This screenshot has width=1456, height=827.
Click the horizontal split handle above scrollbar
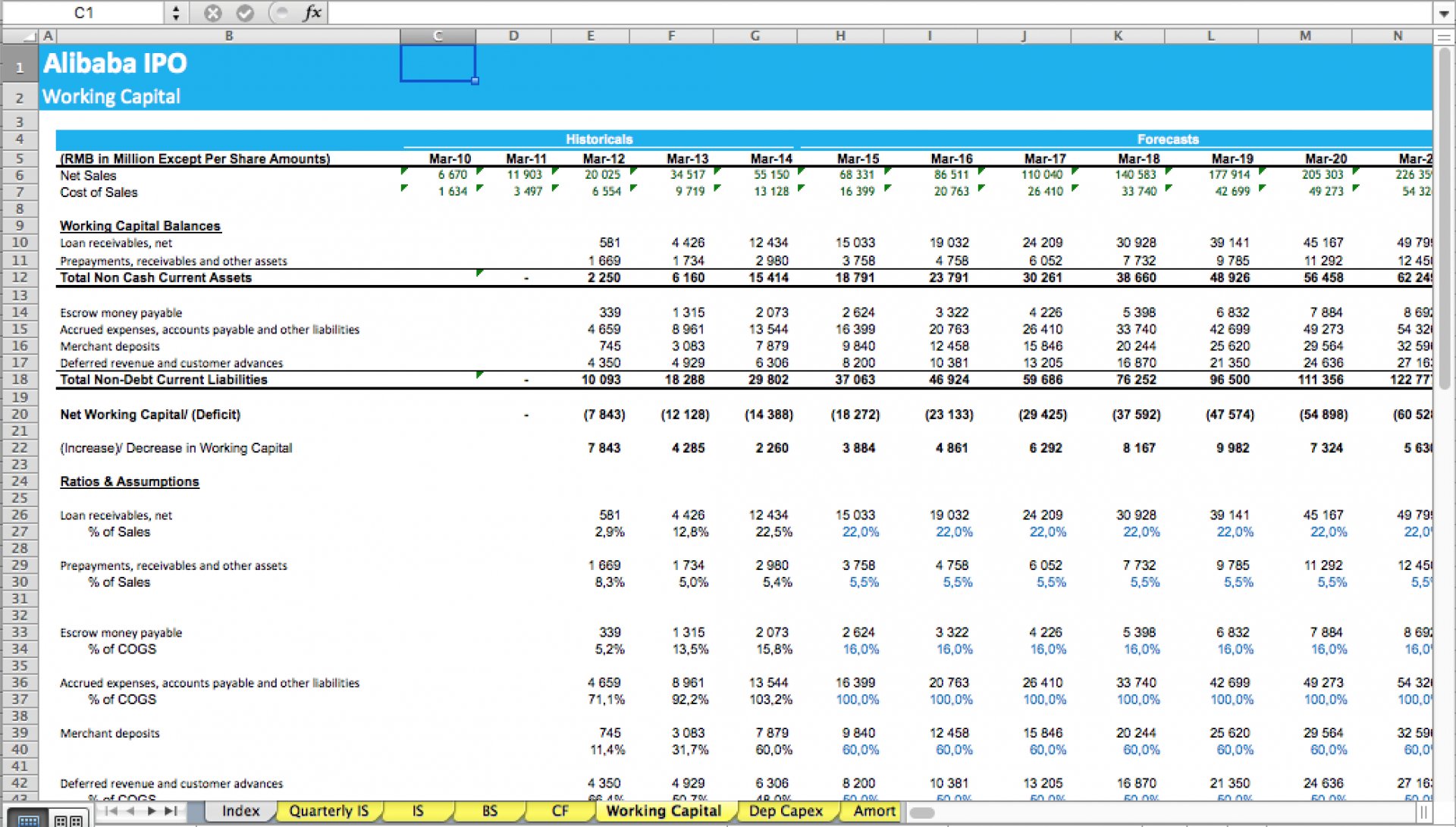pos(1443,36)
